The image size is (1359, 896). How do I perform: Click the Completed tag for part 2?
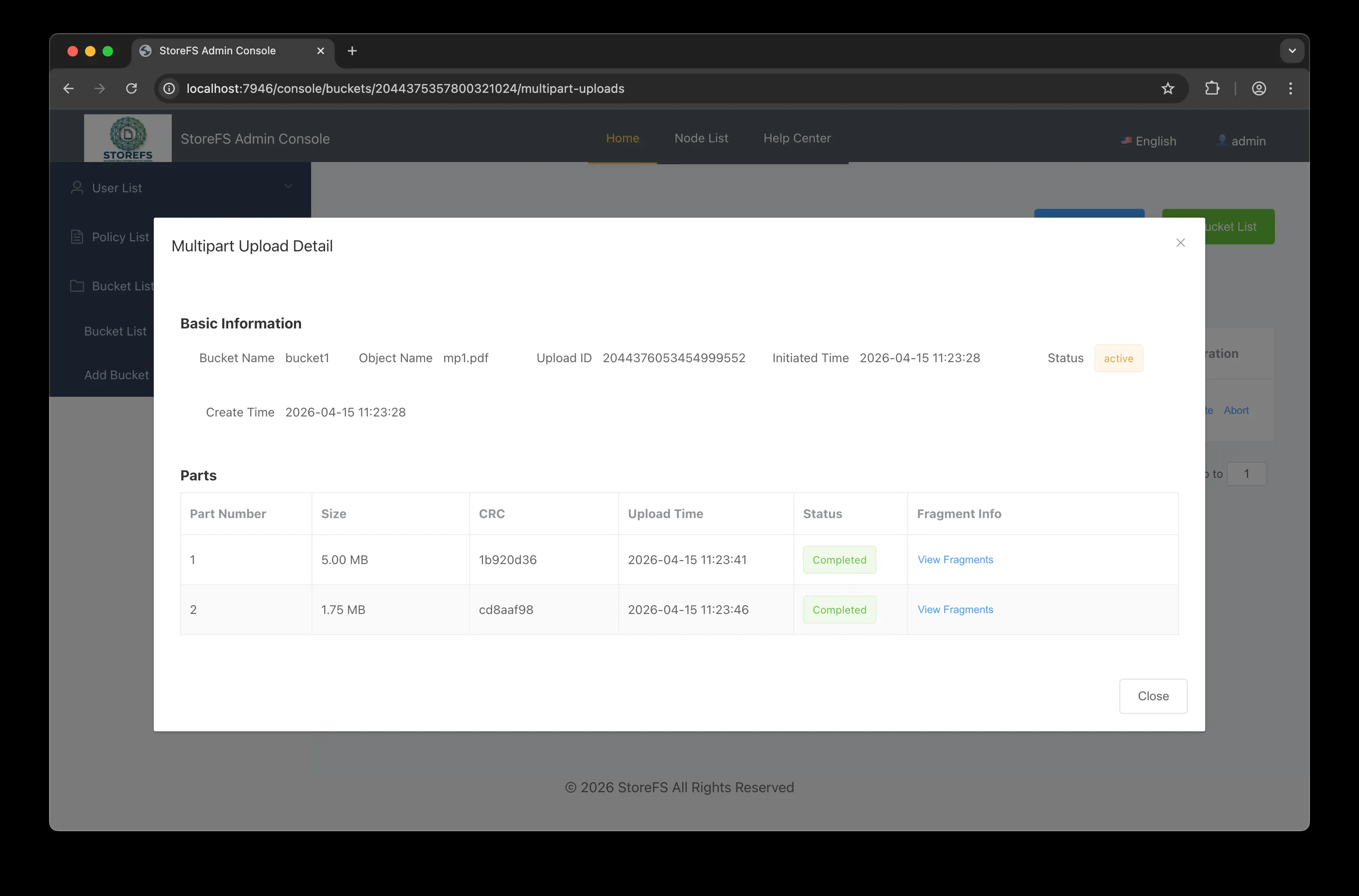point(839,609)
